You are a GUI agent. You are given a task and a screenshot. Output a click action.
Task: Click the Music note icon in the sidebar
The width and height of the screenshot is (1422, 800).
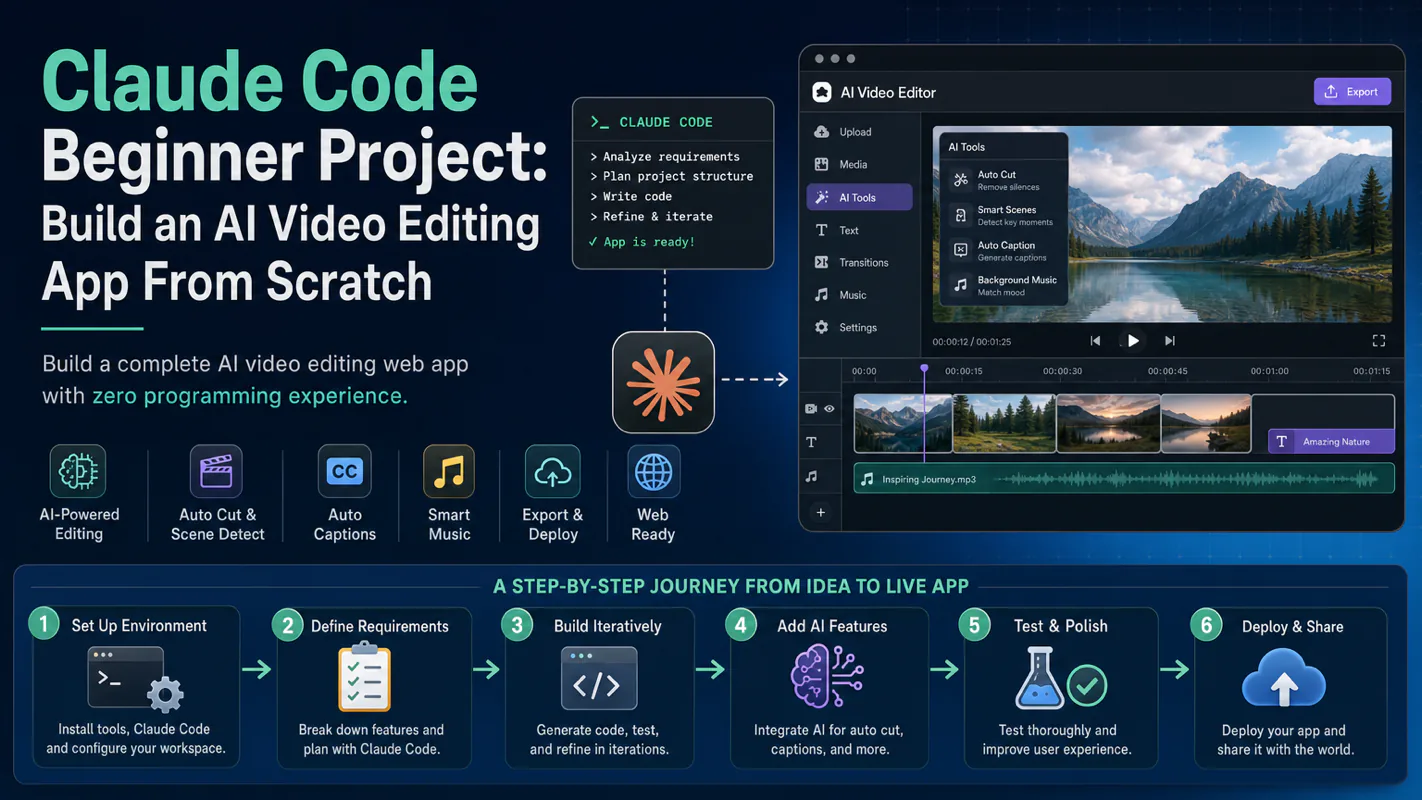click(822, 295)
